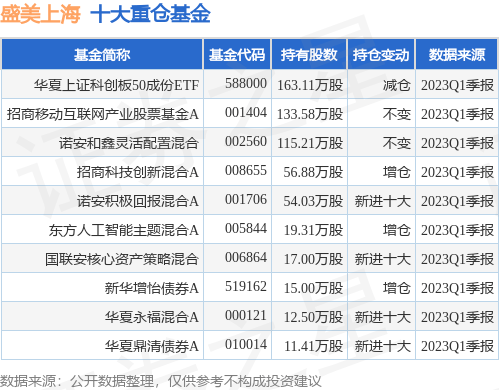Open 华夏永福混合A fund name
The width and height of the screenshot is (499, 390).
tap(152, 317)
